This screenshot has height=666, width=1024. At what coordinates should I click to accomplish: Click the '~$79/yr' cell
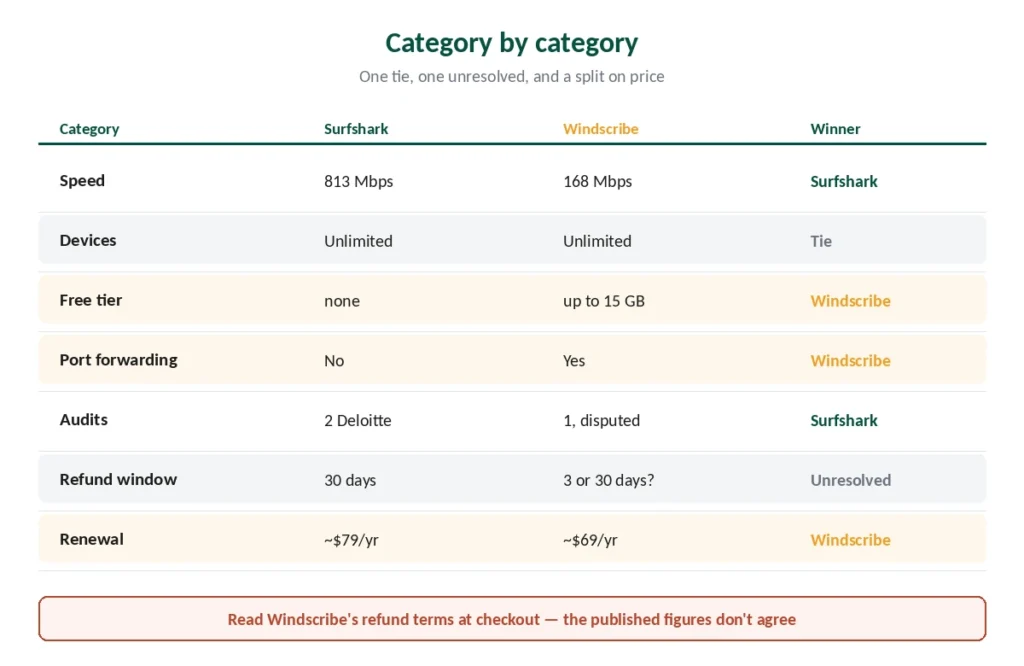point(351,540)
